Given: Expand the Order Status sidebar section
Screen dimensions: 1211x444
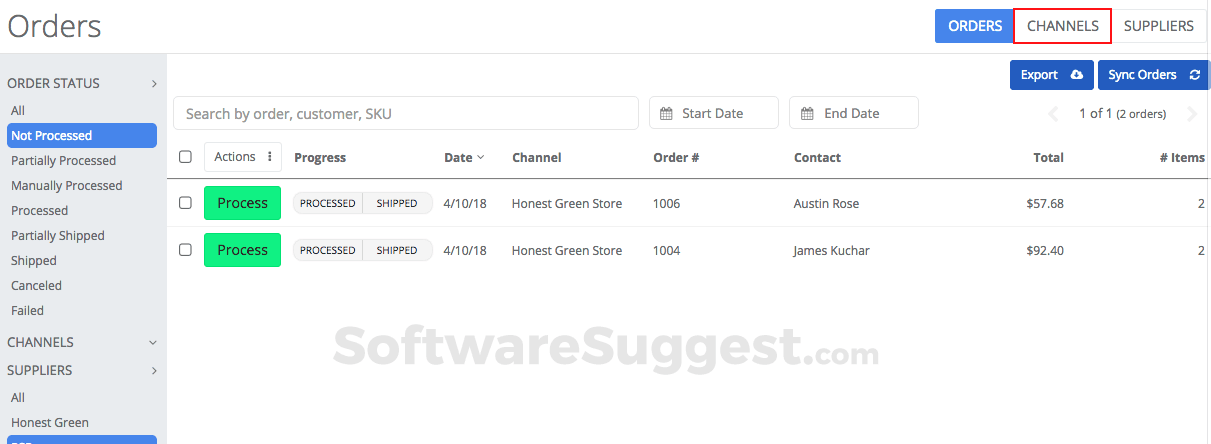Looking at the screenshot, I should click(x=154, y=84).
